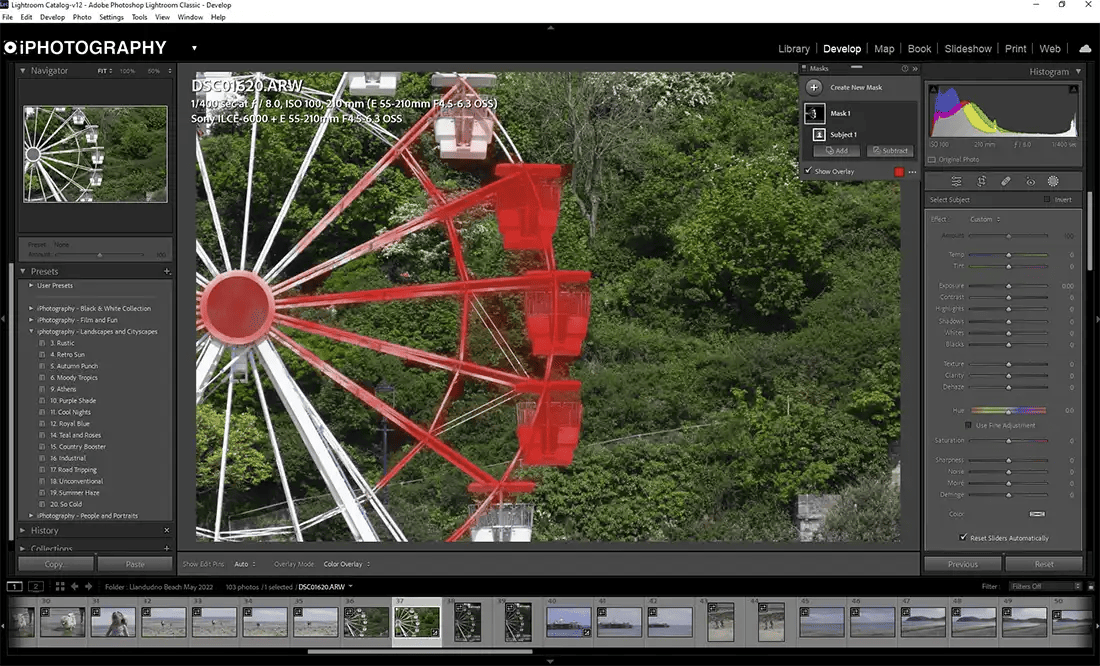The height and width of the screenshot is (666, 1100).
Task: Enable the Invert mask checkbox
Action: [1047, 199]
